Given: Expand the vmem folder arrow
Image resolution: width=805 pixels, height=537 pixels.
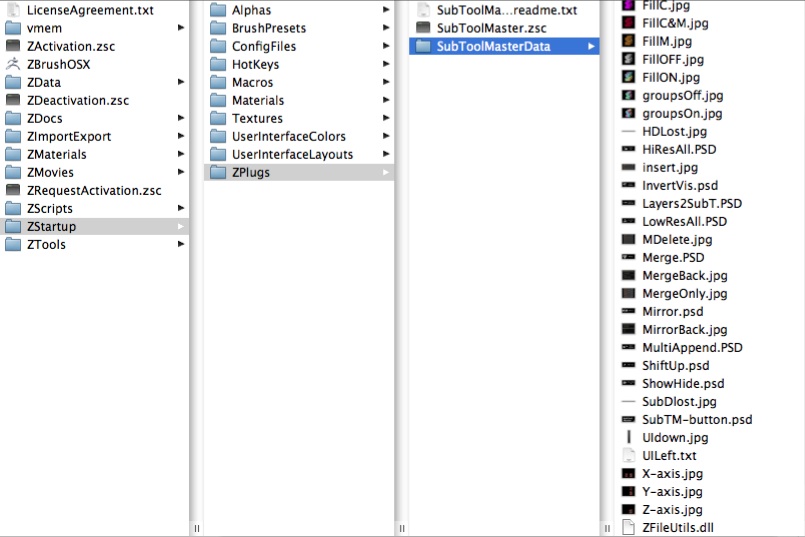Looking at the screenshot, I should tap(181, 28).
